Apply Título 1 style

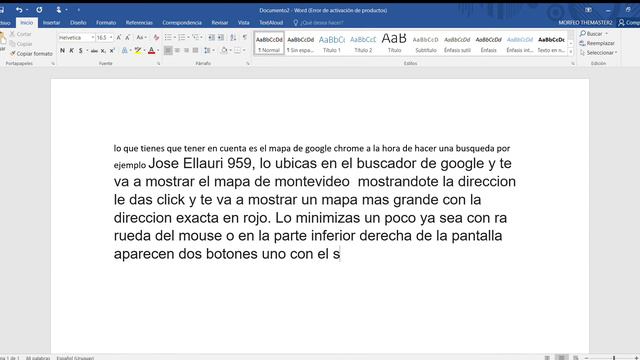pyautogui.click(x=332, y=43)
